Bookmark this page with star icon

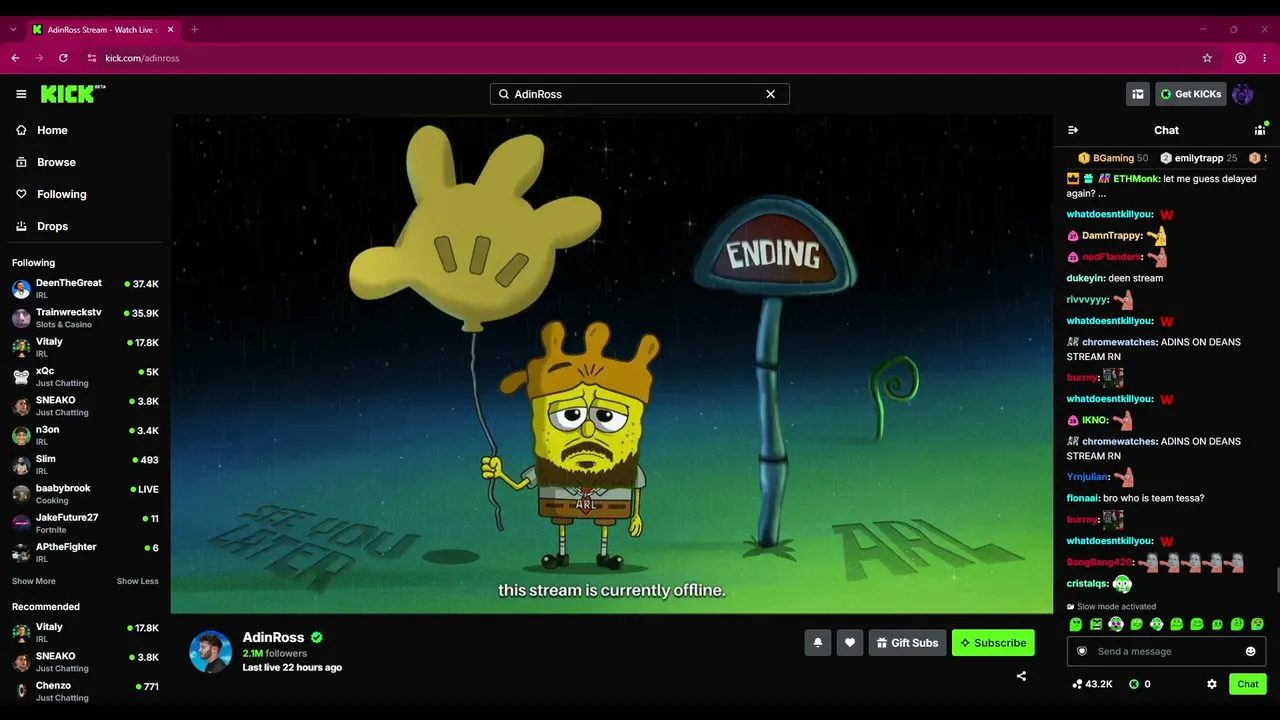1207,58
